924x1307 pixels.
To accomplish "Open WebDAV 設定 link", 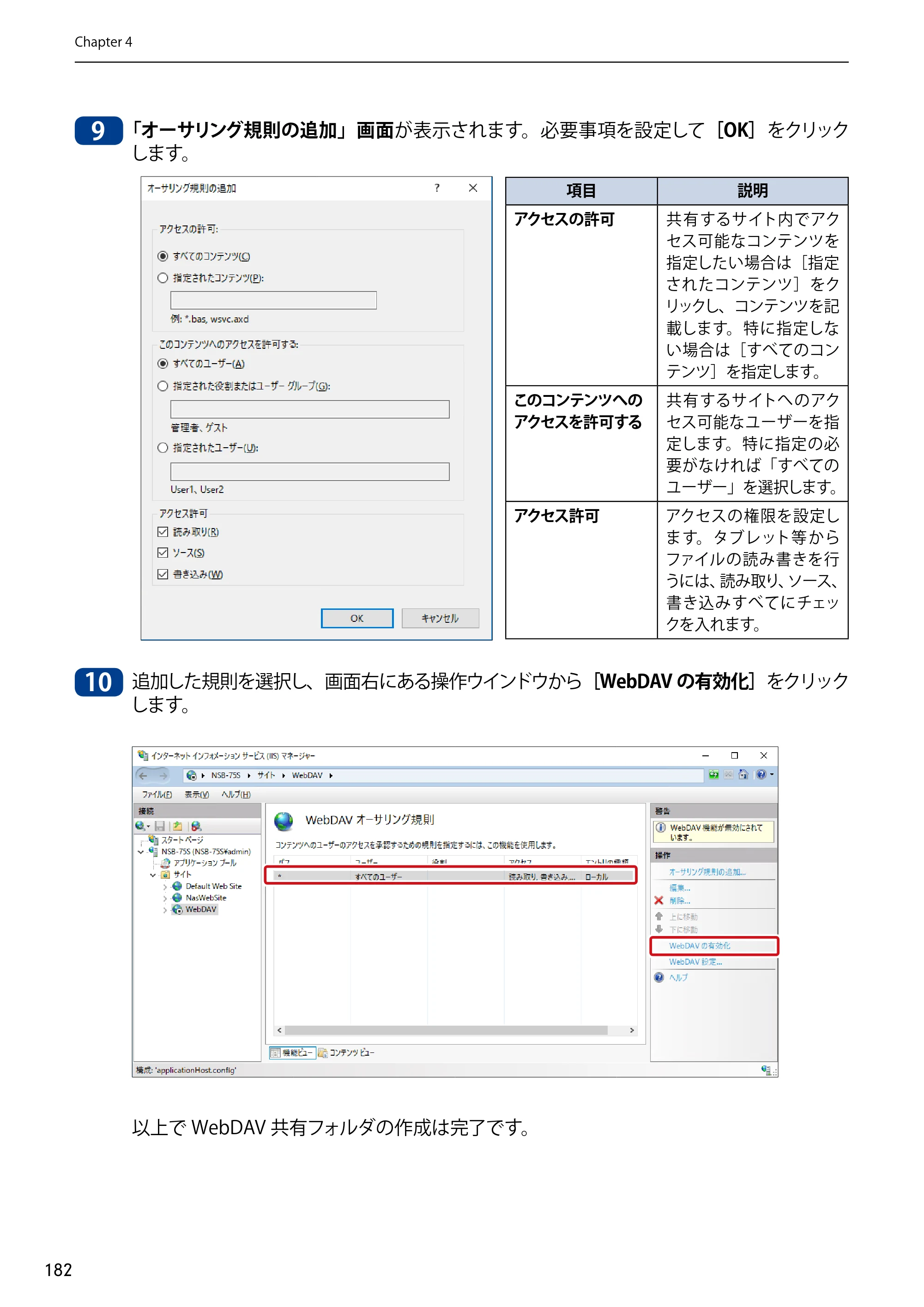I will coord(695,961).
